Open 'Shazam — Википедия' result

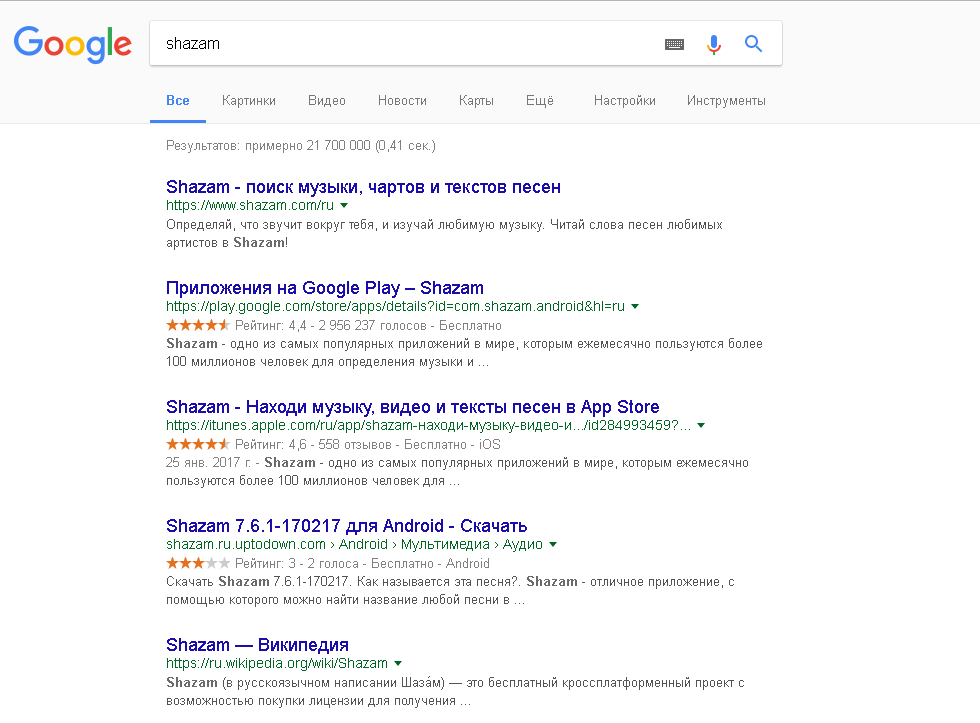click(x=257, y=645)
